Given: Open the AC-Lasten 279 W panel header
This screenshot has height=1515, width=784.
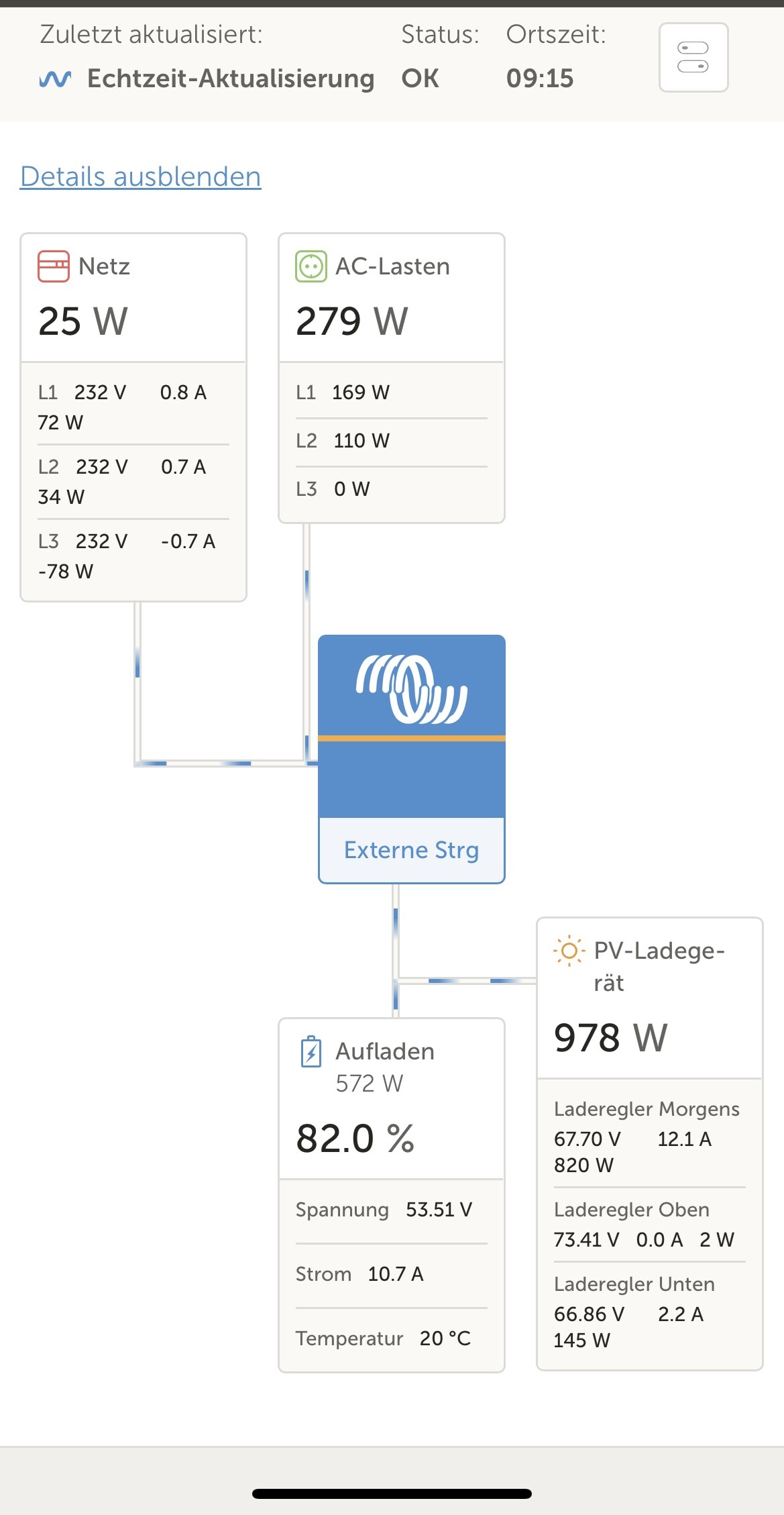Looking at the screenshot, I should click(391, 299).
